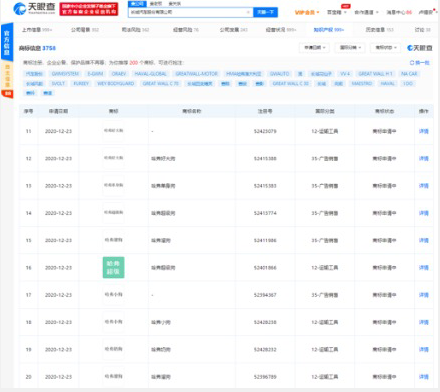Open the VIP member dropdown menu

click(307, 12)
